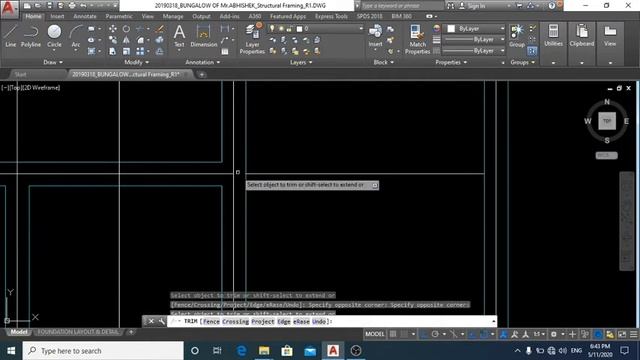Select the Circle tool

pos(54,36)
